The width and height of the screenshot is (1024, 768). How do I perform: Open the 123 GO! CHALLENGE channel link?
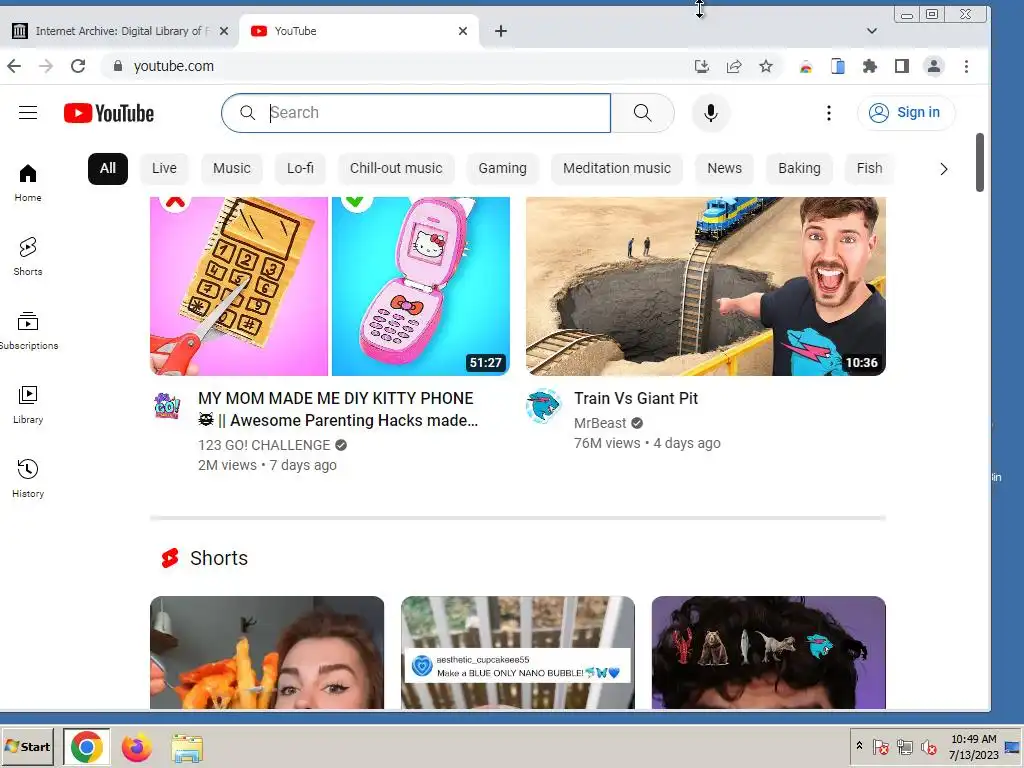pyautogui.click(x=264, y=445)
